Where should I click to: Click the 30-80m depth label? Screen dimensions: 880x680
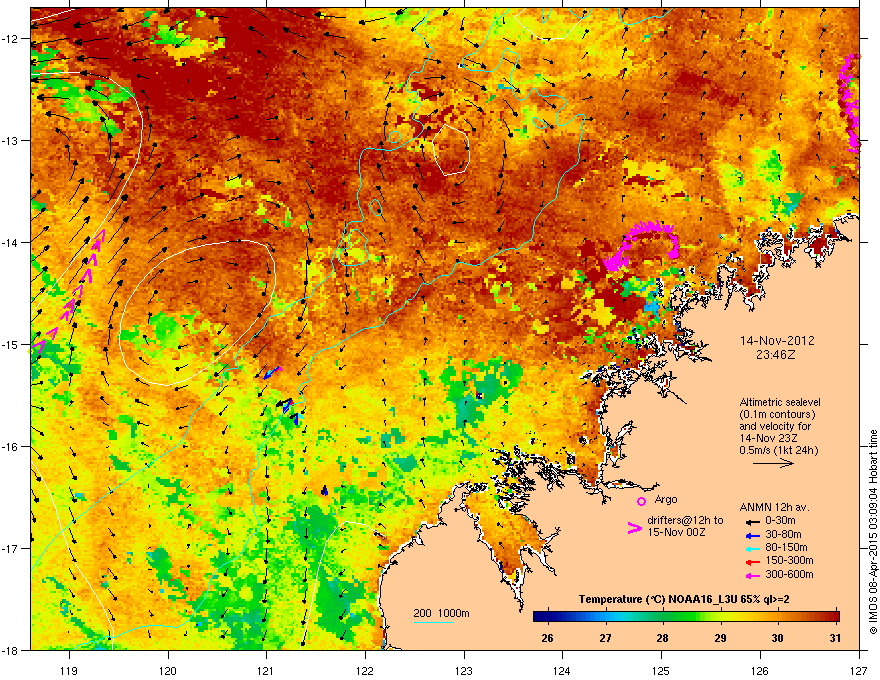click(783, 534)
